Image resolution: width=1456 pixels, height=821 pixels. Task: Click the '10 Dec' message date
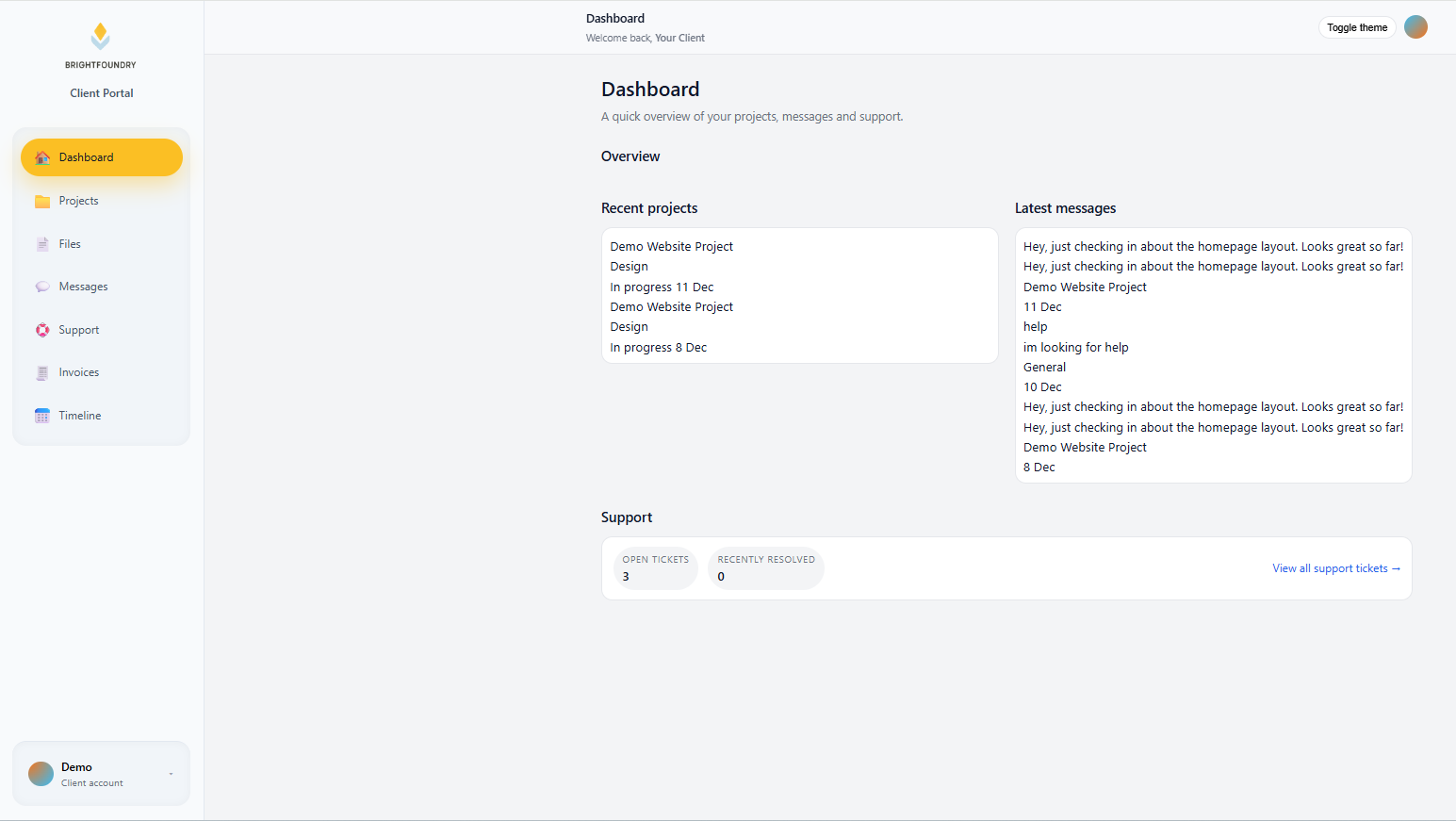[x=1042, y=387]
